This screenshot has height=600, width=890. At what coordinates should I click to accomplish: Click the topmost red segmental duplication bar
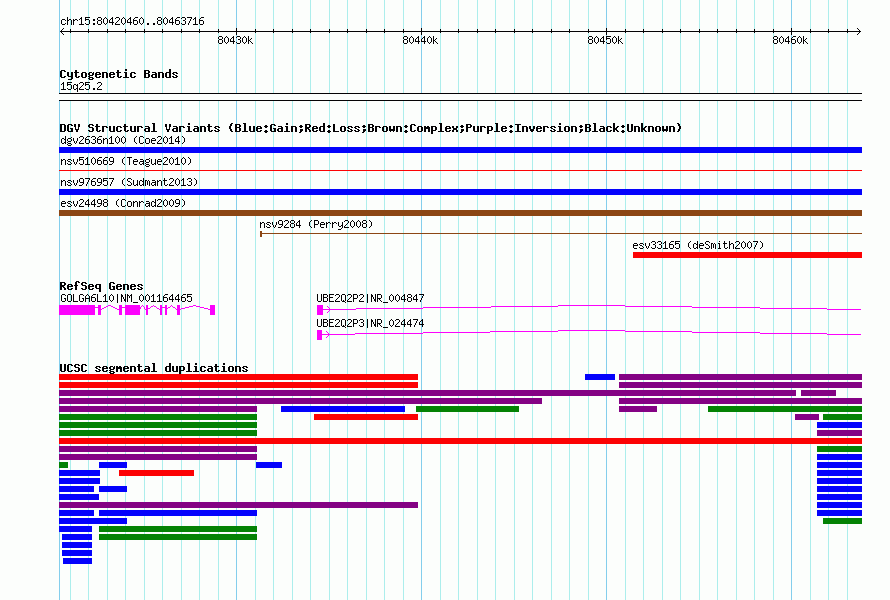238,377
